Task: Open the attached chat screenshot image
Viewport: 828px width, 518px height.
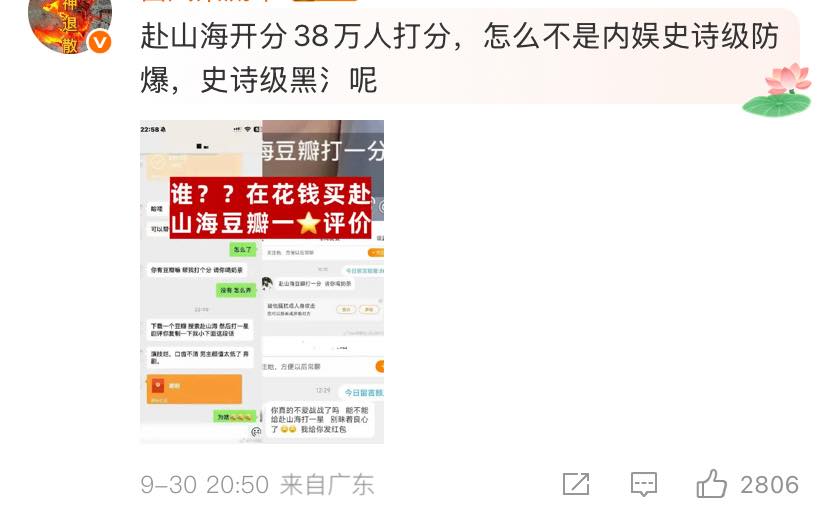Action: pyautogui.click(x=262, y=282)
